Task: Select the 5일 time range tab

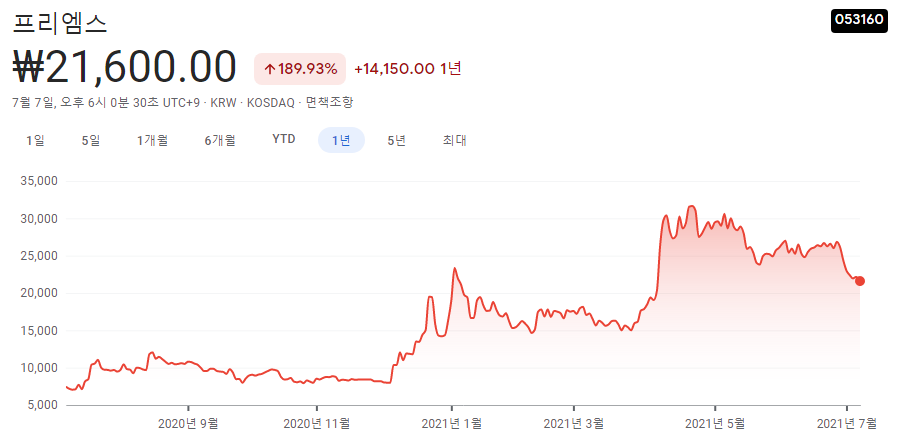Action: [91, 140]
